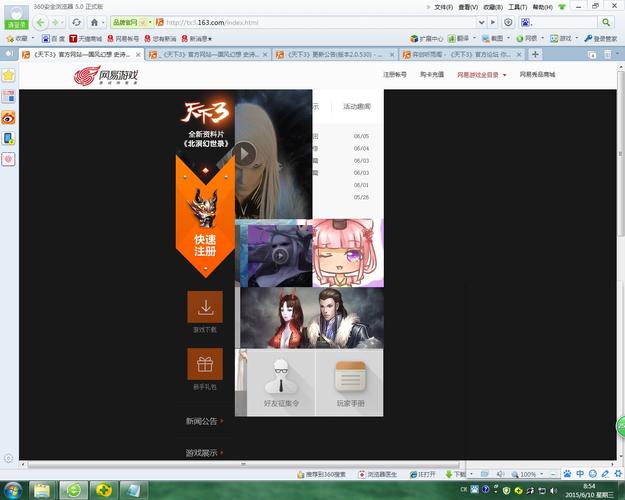
Task: Expand the 截图 dropdown arrow
Action: click(508, 38)
